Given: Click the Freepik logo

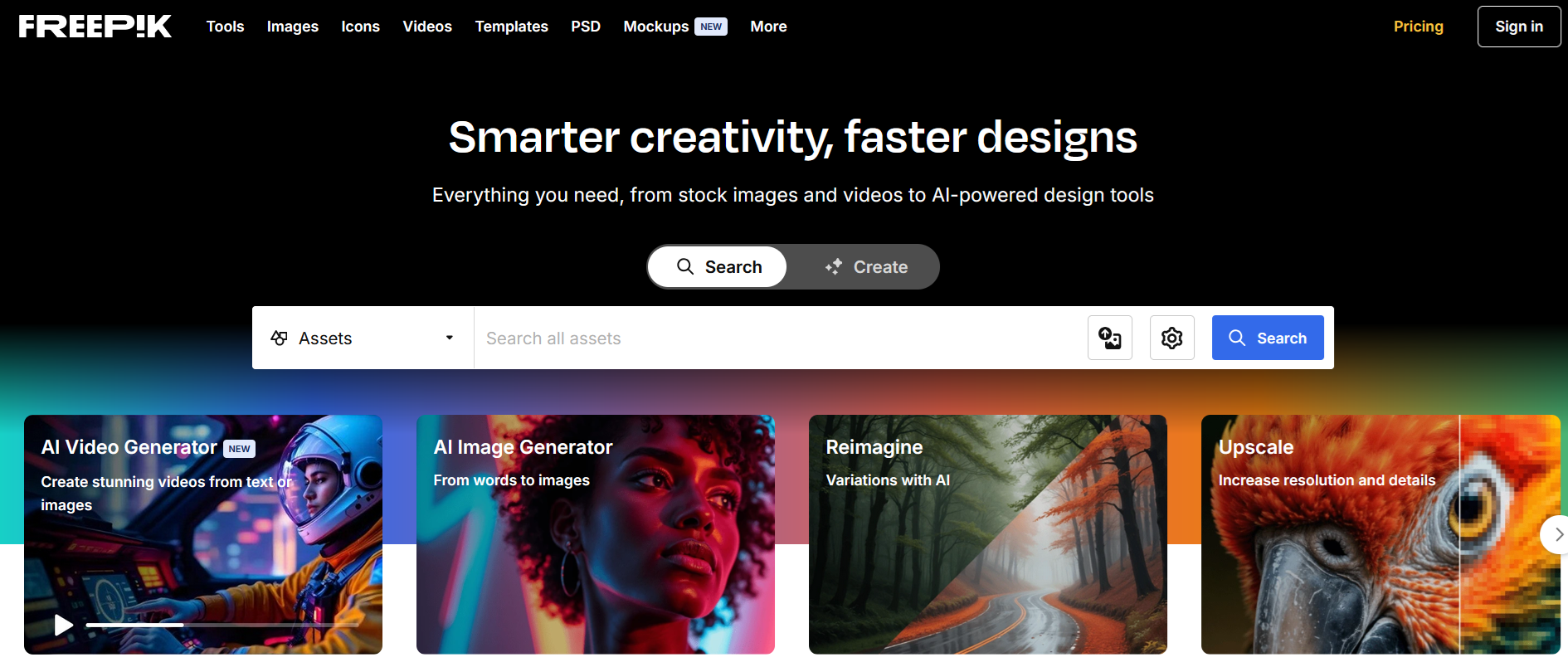Looking at the screenshot, I should click(95, 27).
